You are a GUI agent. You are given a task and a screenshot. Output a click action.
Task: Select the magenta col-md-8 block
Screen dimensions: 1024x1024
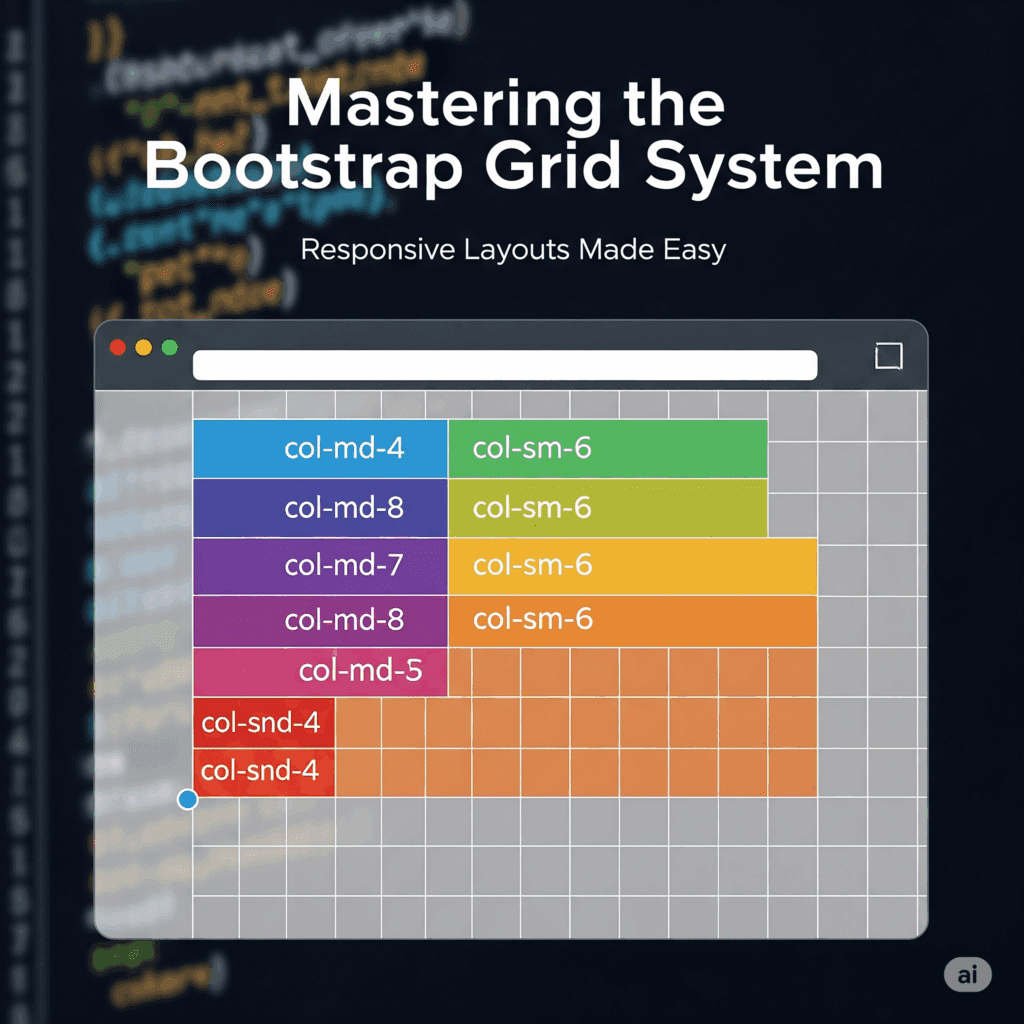[320, 620]
